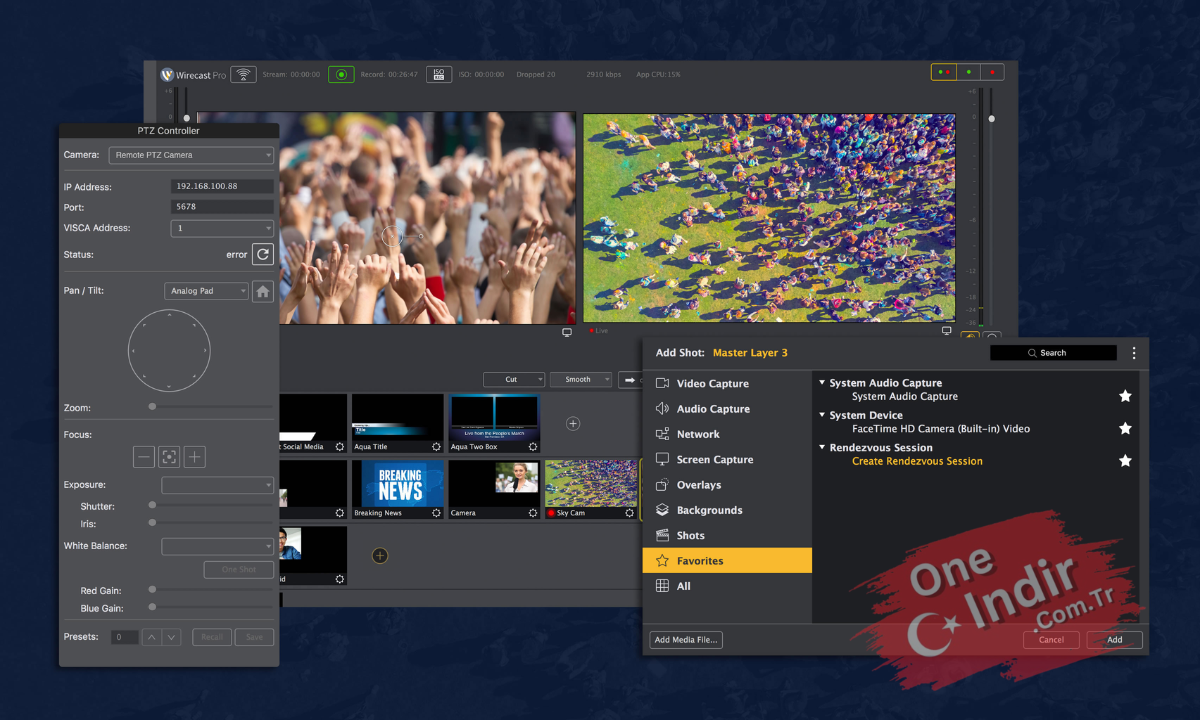
Task: Open gear settings on Aqua Title shot
Action: [x=437, y=447]
